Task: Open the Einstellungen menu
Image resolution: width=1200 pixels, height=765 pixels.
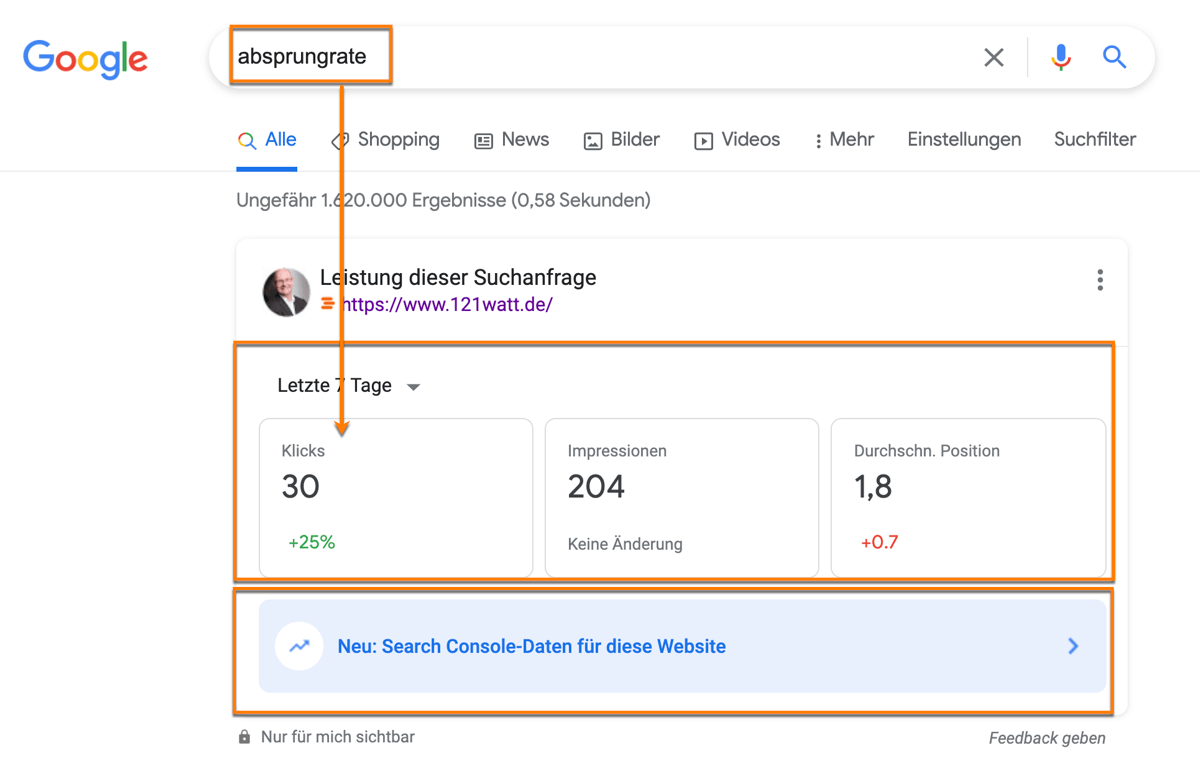Action: [963, 140]
